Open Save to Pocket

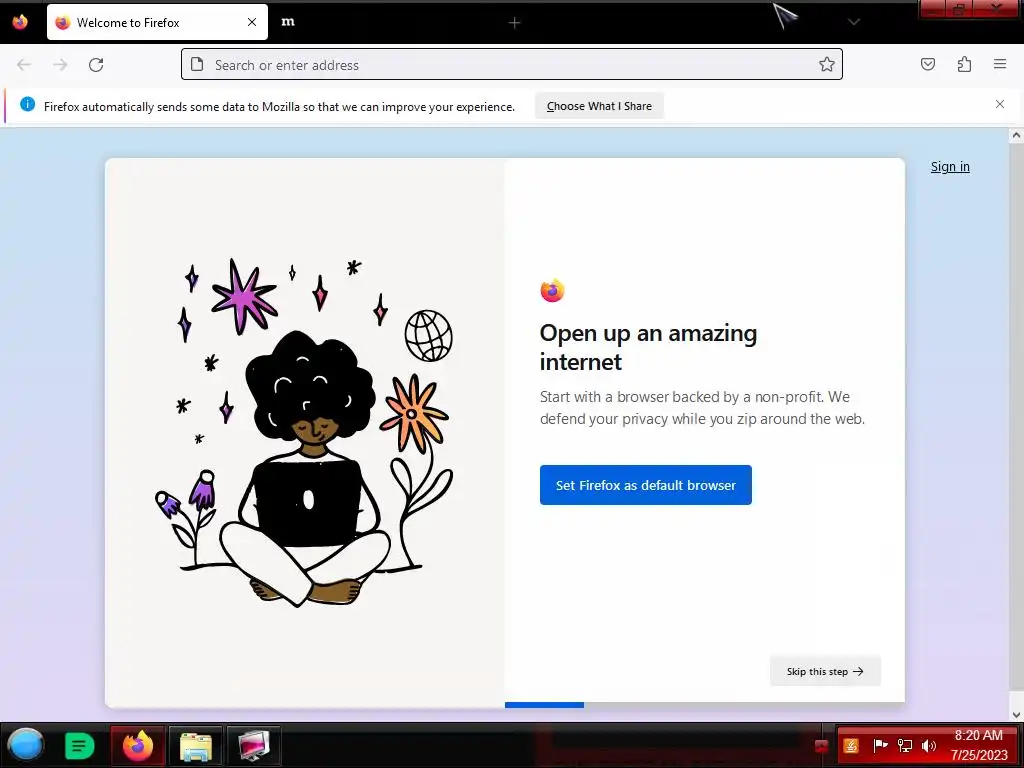pyautogui.click(x=928, y=64)
